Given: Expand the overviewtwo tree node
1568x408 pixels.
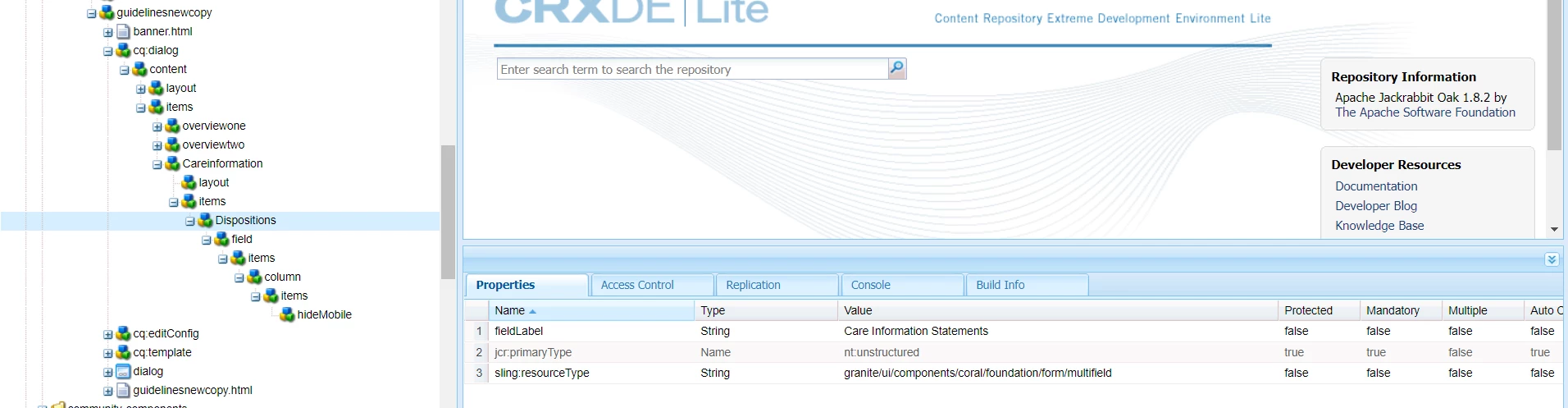Looking at the screenshot, I should [x=157, y=145].
